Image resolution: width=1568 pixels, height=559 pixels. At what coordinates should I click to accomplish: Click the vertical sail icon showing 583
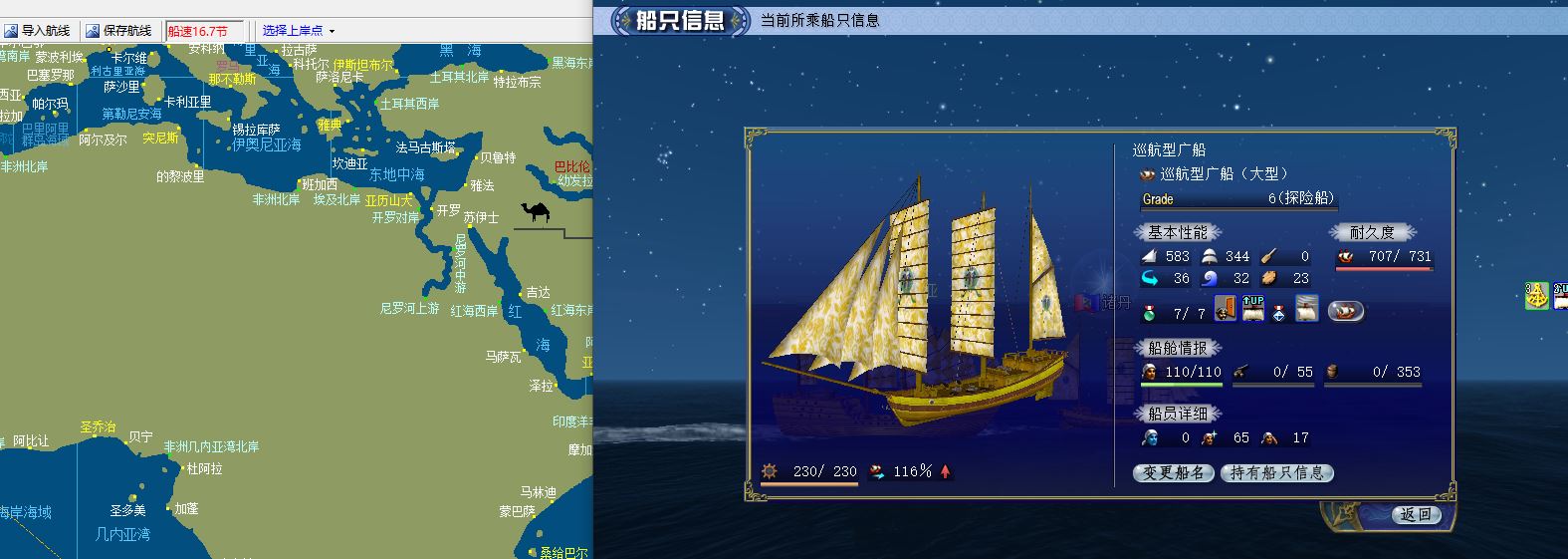(1150, 257)
